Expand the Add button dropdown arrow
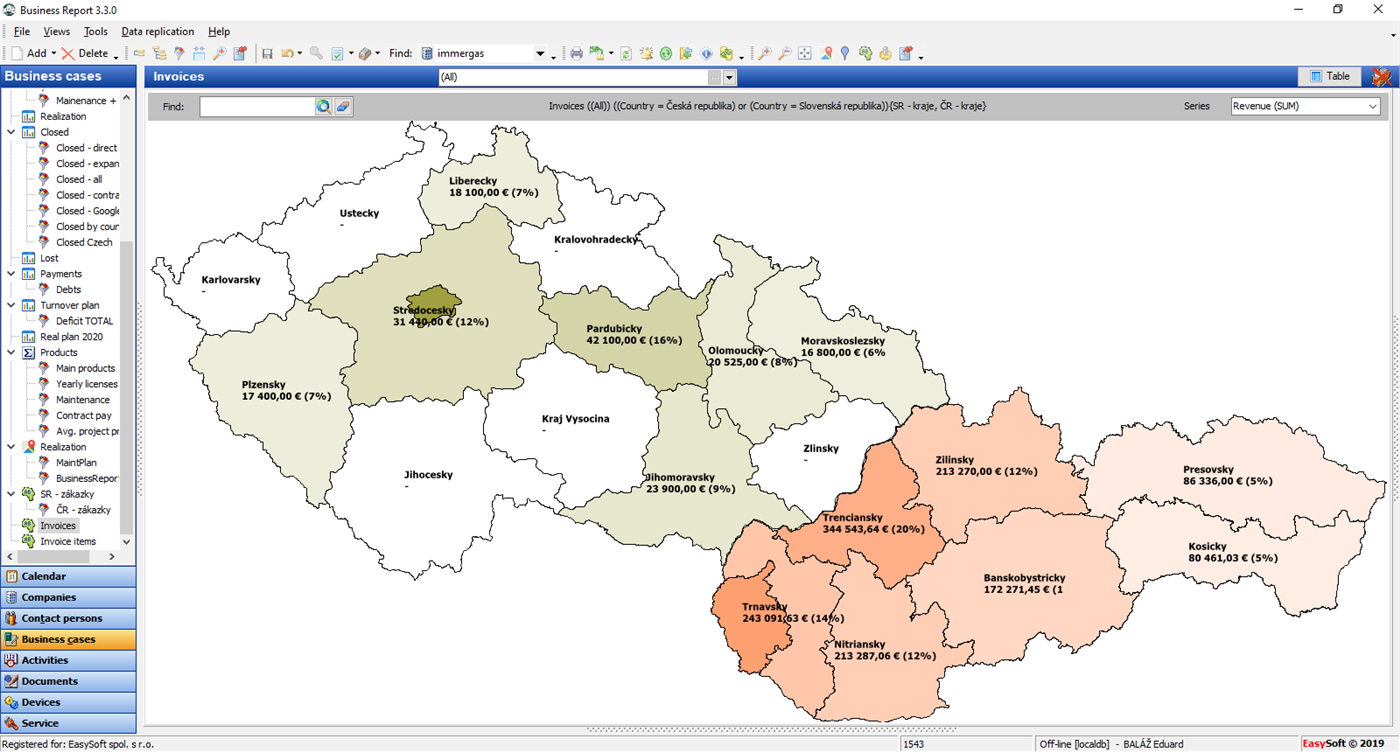The height and width of the screenshot is (752, 1400). coord(54,54)
